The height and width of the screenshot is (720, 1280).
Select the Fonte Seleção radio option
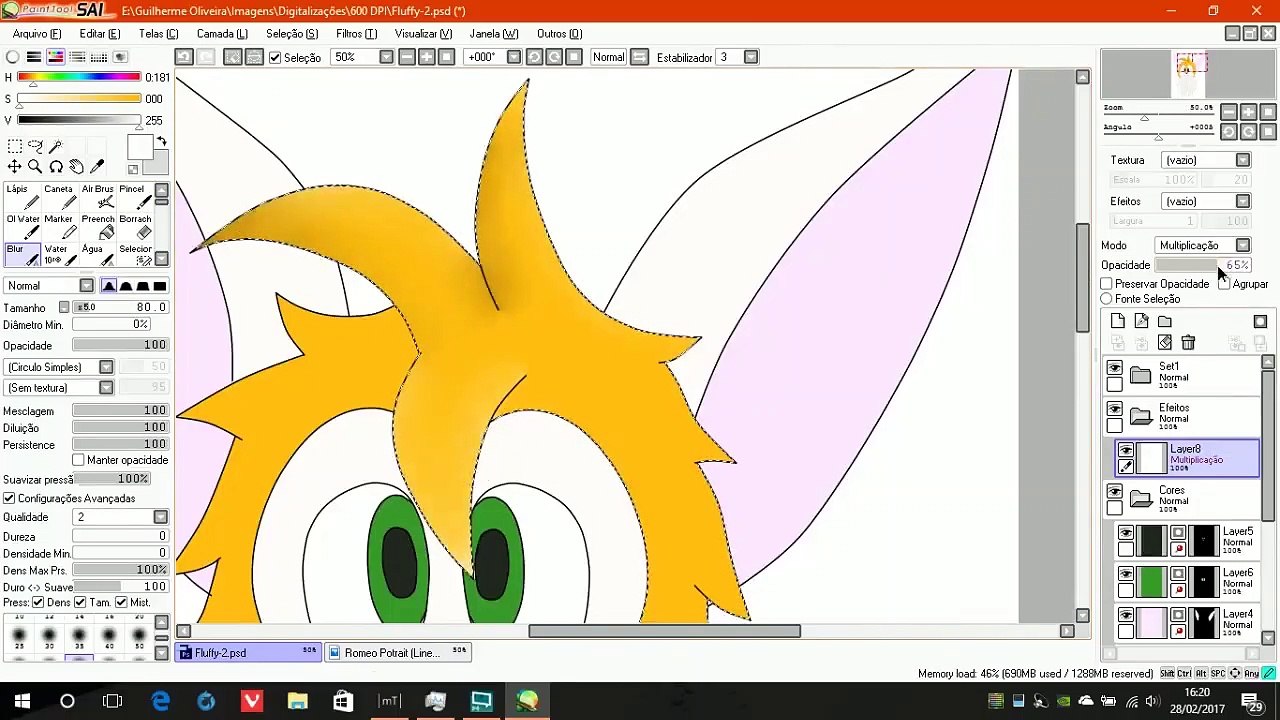tap(1107, 299)
